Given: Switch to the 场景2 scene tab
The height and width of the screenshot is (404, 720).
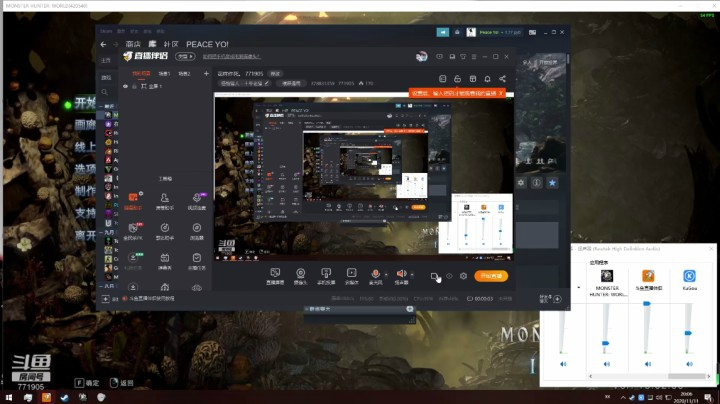Looking at the screenshot, I should coord(184,73).
